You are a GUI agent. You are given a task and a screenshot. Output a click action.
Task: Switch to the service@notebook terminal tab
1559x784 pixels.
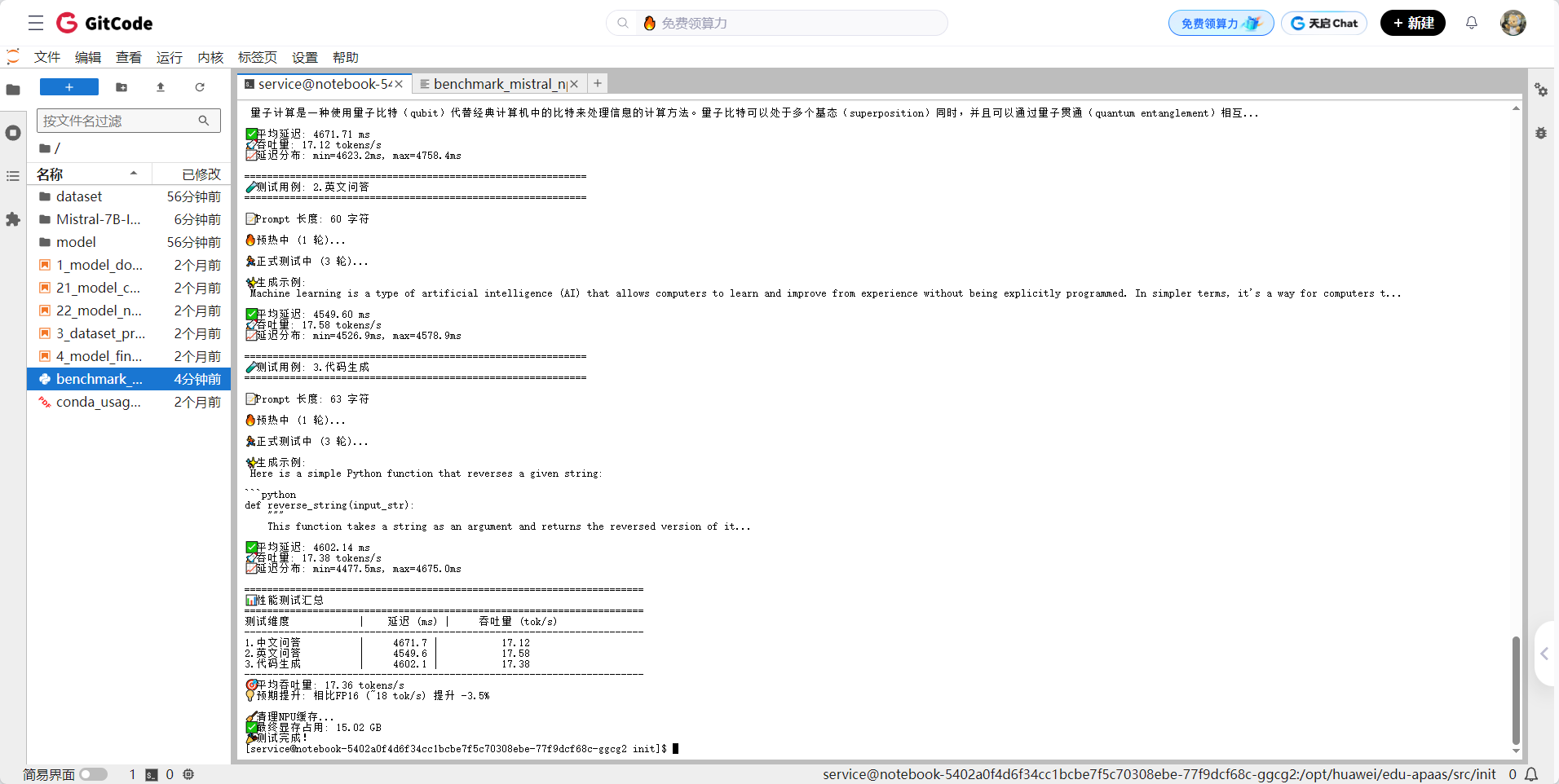(x=324, y=84)
